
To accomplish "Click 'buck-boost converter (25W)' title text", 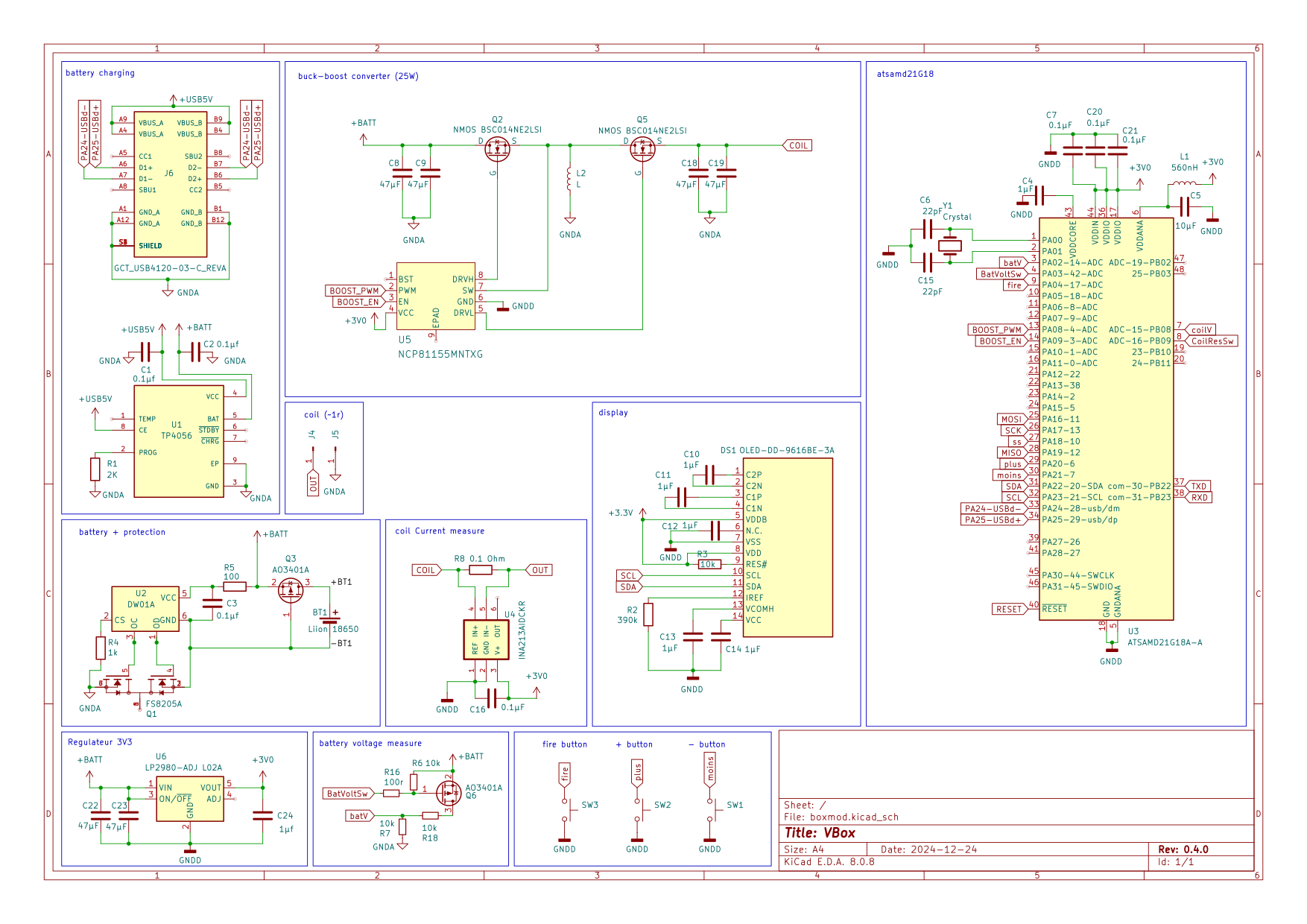I will (x=358, y=76).
